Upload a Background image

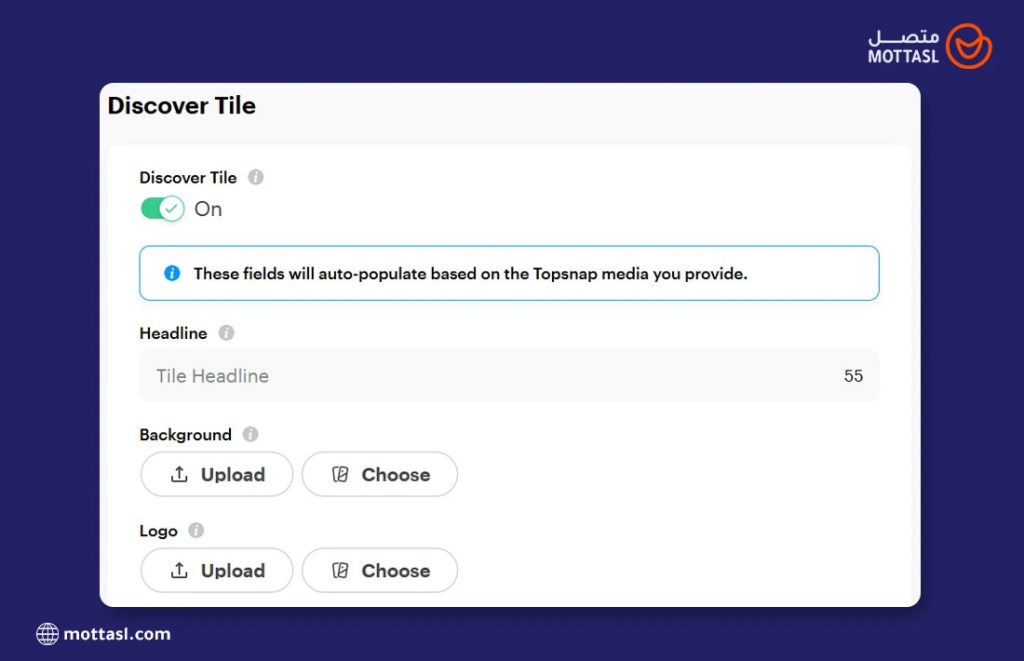tap(217, 475)
